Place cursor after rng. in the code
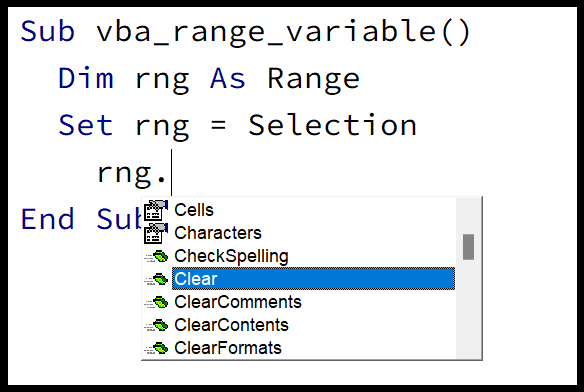This screenshot has height=392, width=584. pyautogui.click(x=171, y=173)
